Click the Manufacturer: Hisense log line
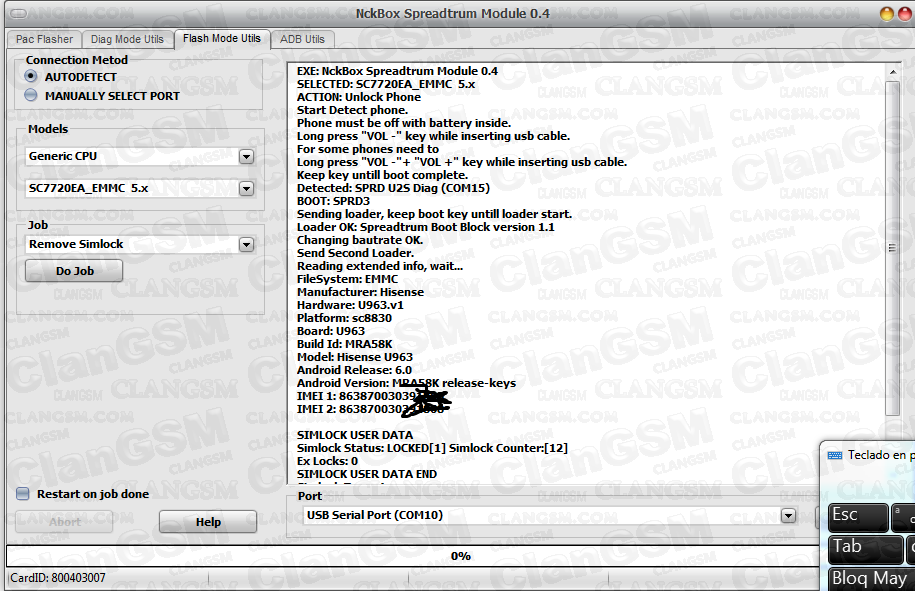Viewport: 915px width, 591px height. [x=361, y=292]
